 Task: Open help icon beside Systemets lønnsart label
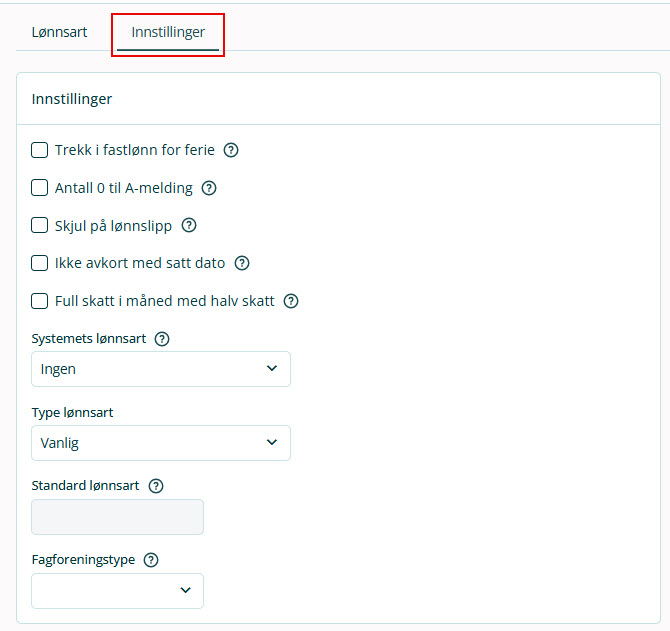162,339
